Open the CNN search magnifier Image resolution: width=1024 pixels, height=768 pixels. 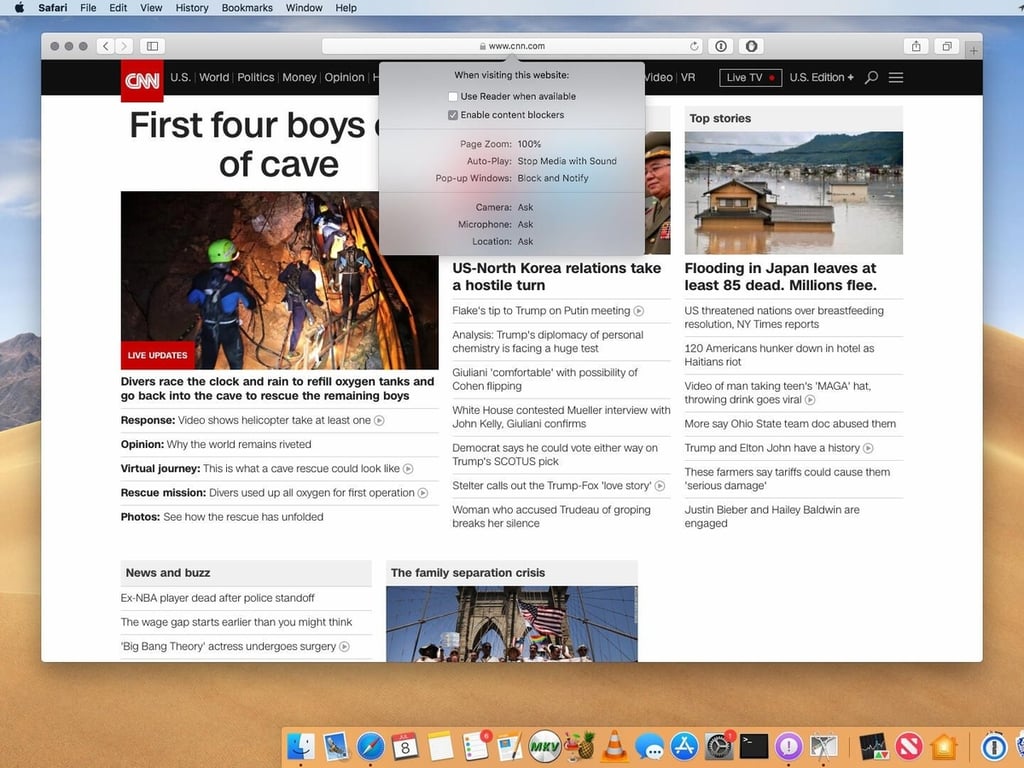pos(871,78)
